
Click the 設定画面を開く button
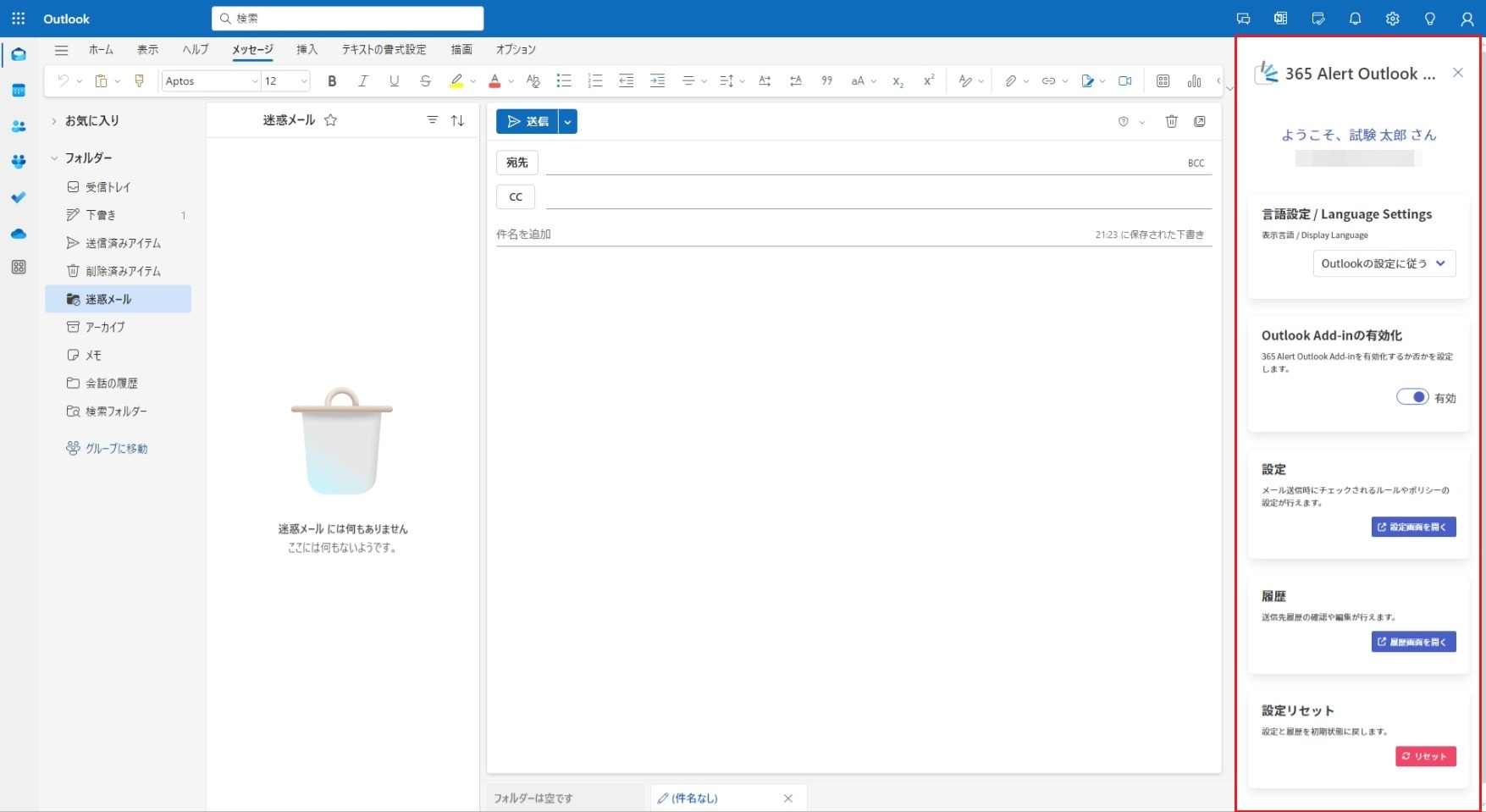click(1413, 527)
